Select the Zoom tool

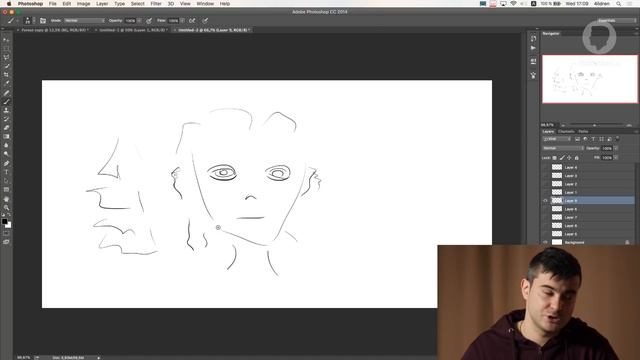pos(6,207)
